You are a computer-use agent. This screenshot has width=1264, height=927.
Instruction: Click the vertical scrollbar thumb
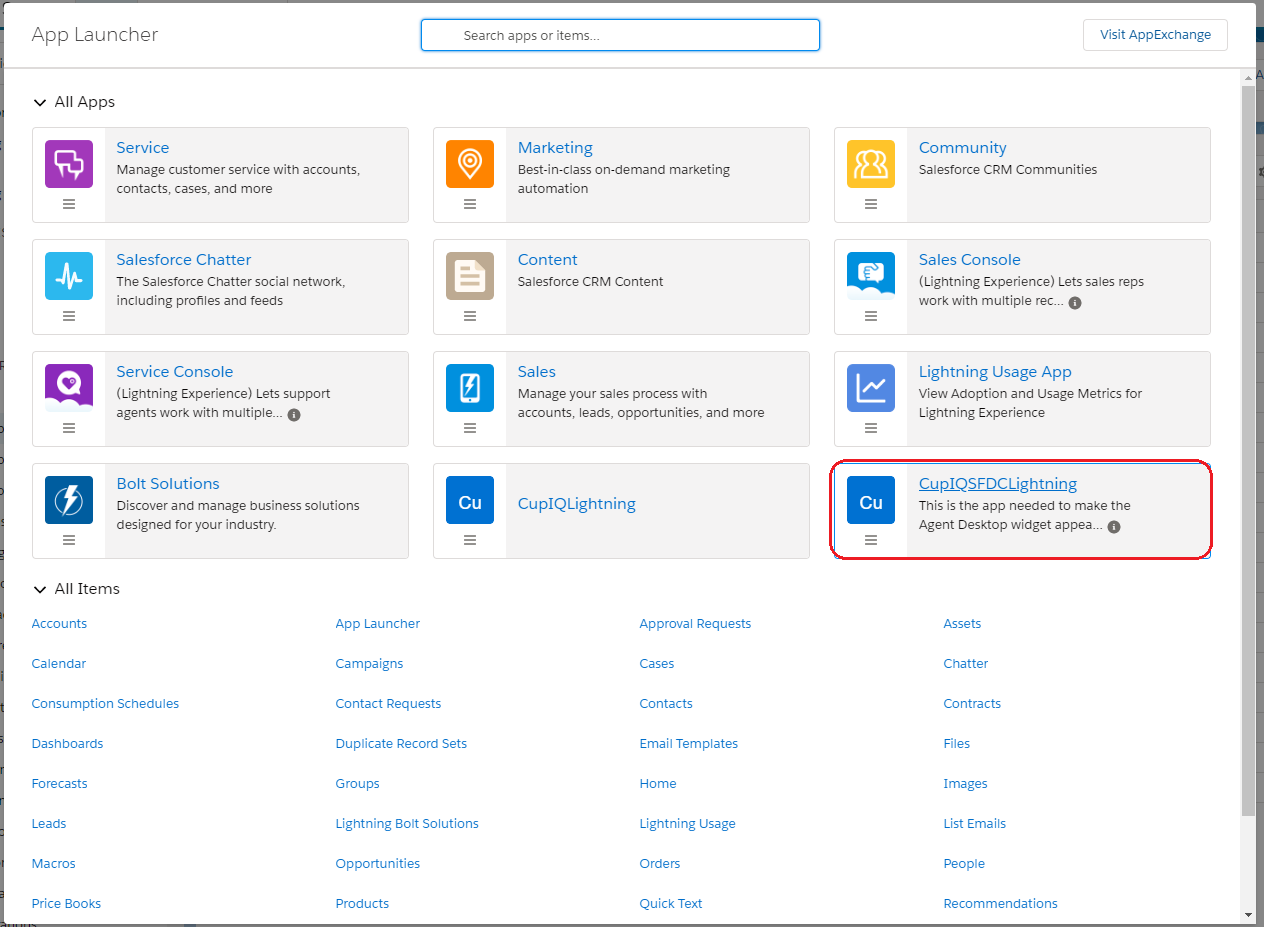1248,450
